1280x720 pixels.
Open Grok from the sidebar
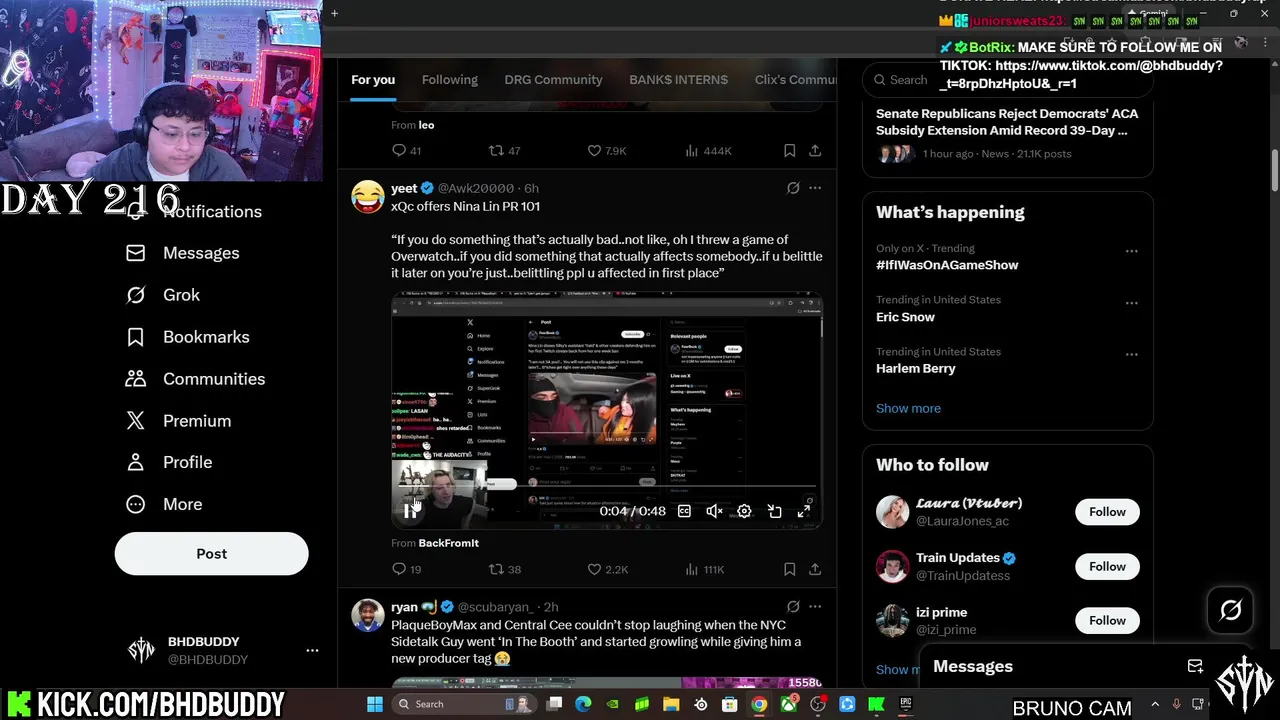tap(163, 295)
